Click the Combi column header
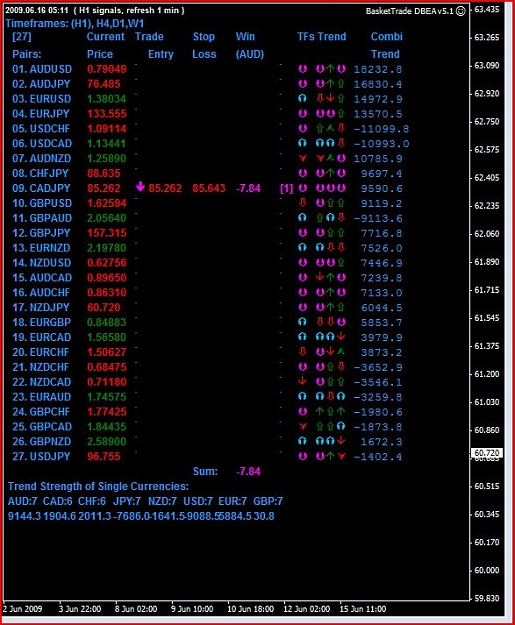 [x=387, y=37]
